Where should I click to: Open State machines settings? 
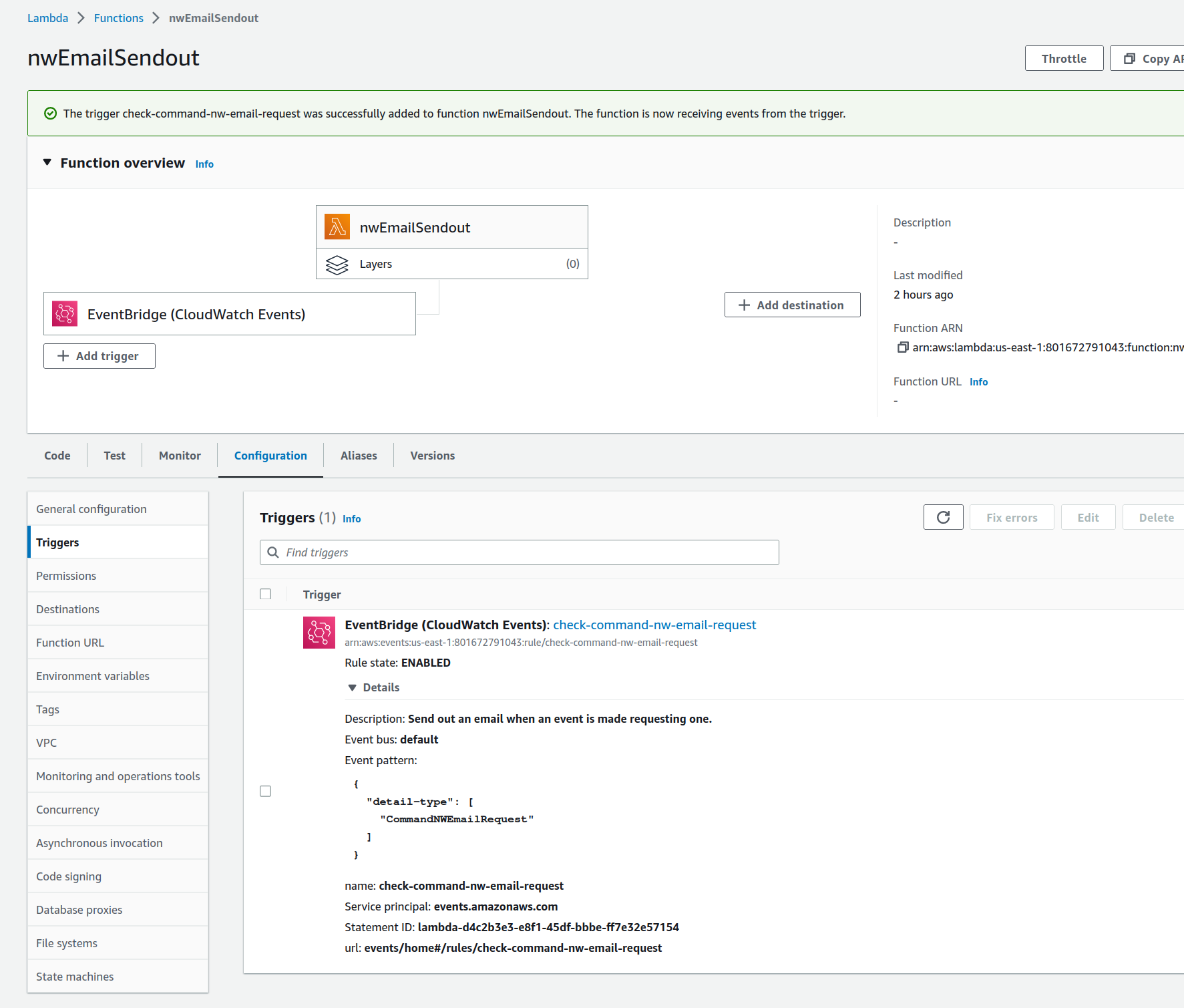(118, 977)
